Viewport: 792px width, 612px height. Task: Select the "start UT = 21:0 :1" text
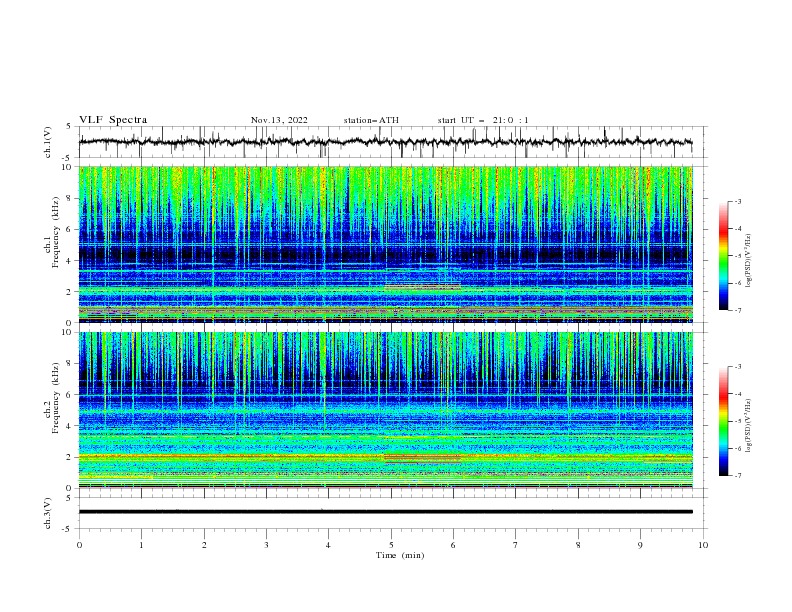tap(483, 120)
